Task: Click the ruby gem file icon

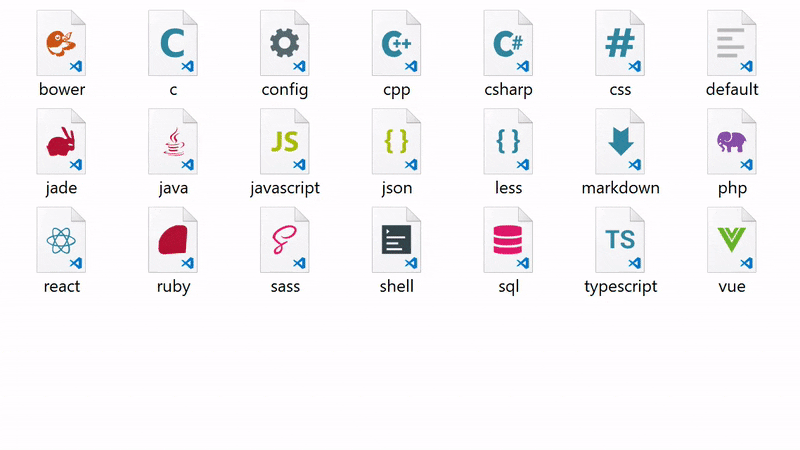Action: tap(173, 240)
